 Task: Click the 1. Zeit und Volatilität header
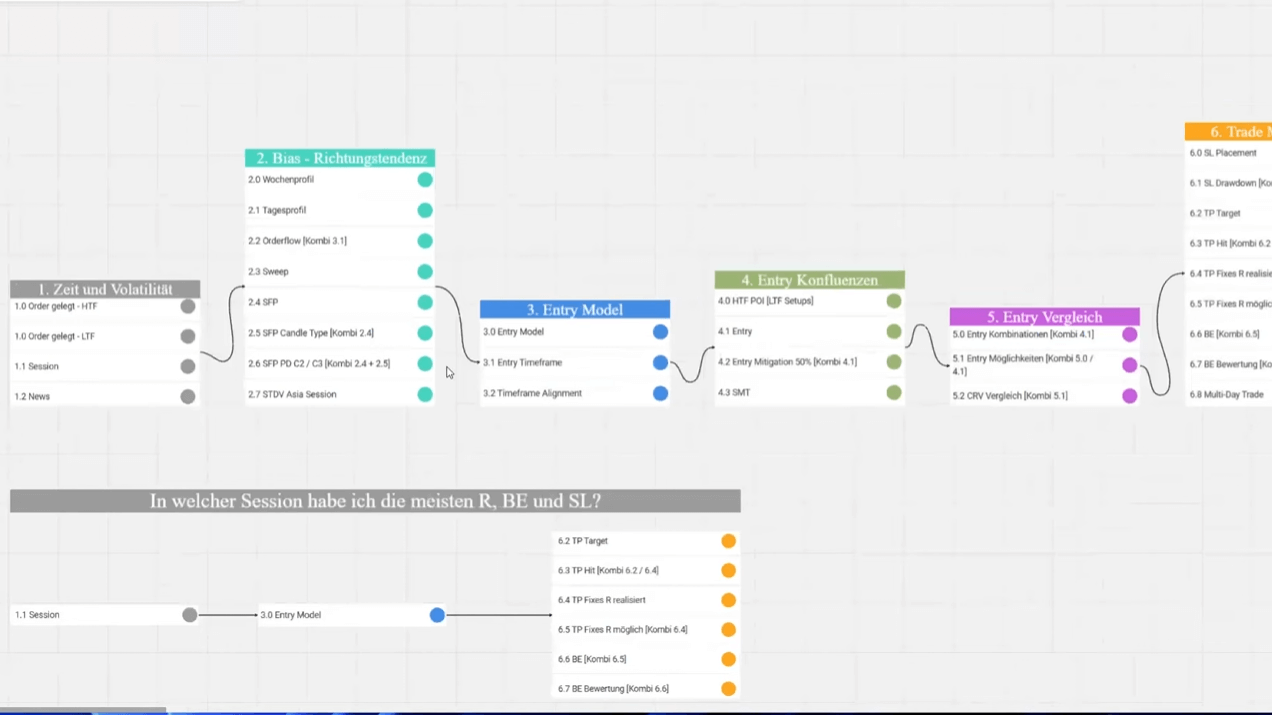pos(105,289)
